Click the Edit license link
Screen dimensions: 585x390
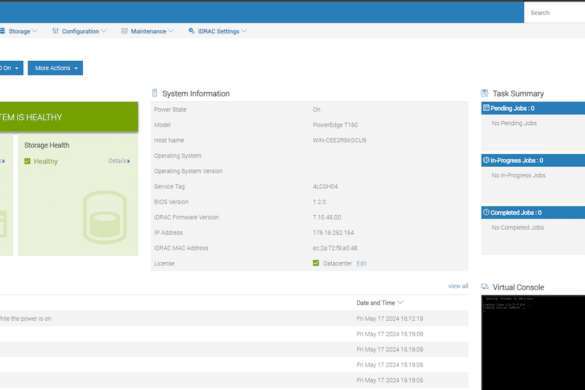tap(362, 263)
